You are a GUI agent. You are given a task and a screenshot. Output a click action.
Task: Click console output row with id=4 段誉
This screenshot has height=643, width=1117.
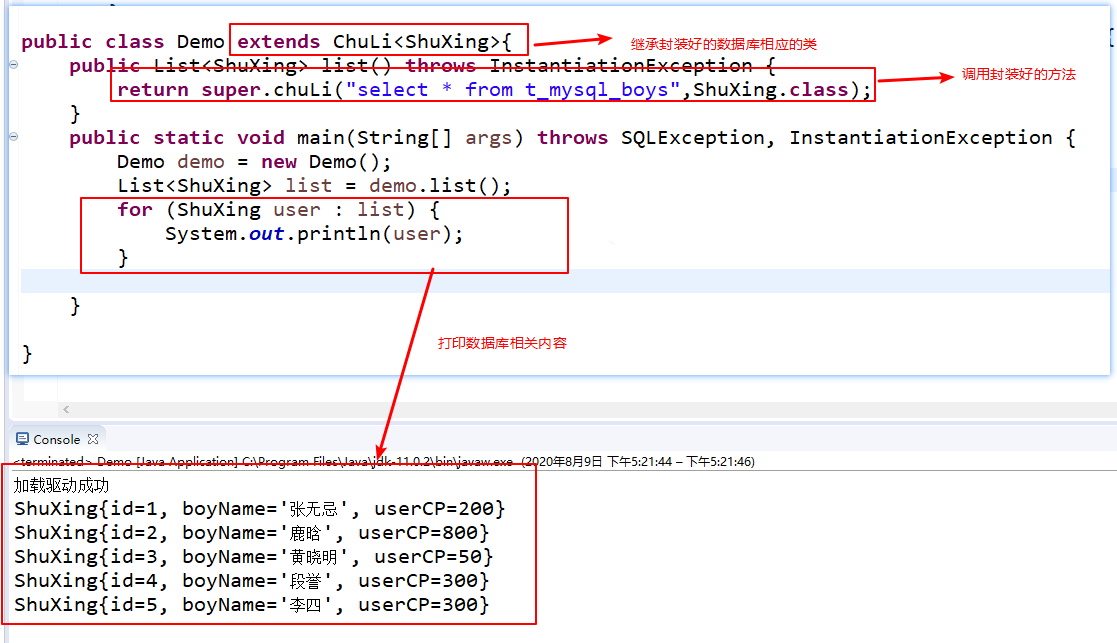[251, 581]
